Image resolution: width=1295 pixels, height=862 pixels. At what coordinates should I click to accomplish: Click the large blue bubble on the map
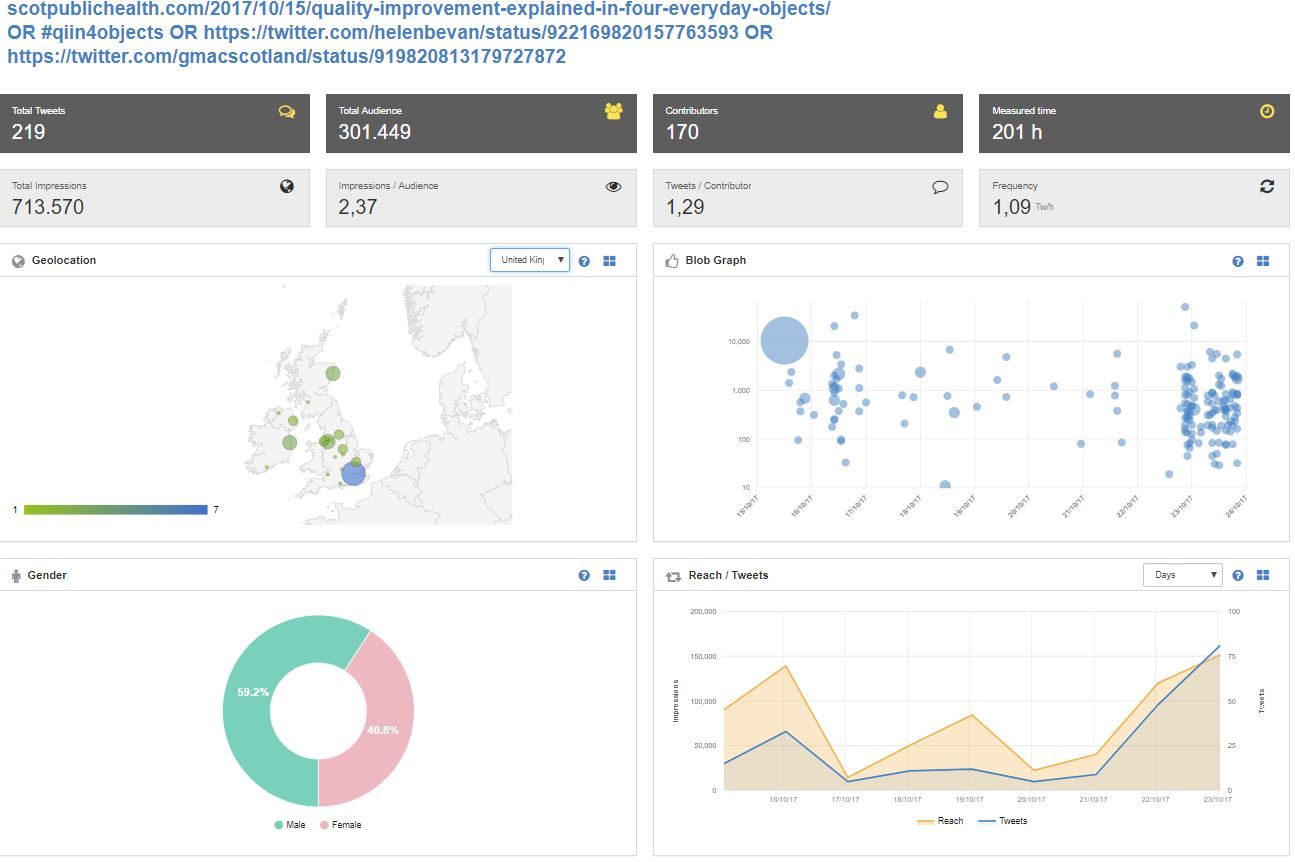(x=353, y=473)
